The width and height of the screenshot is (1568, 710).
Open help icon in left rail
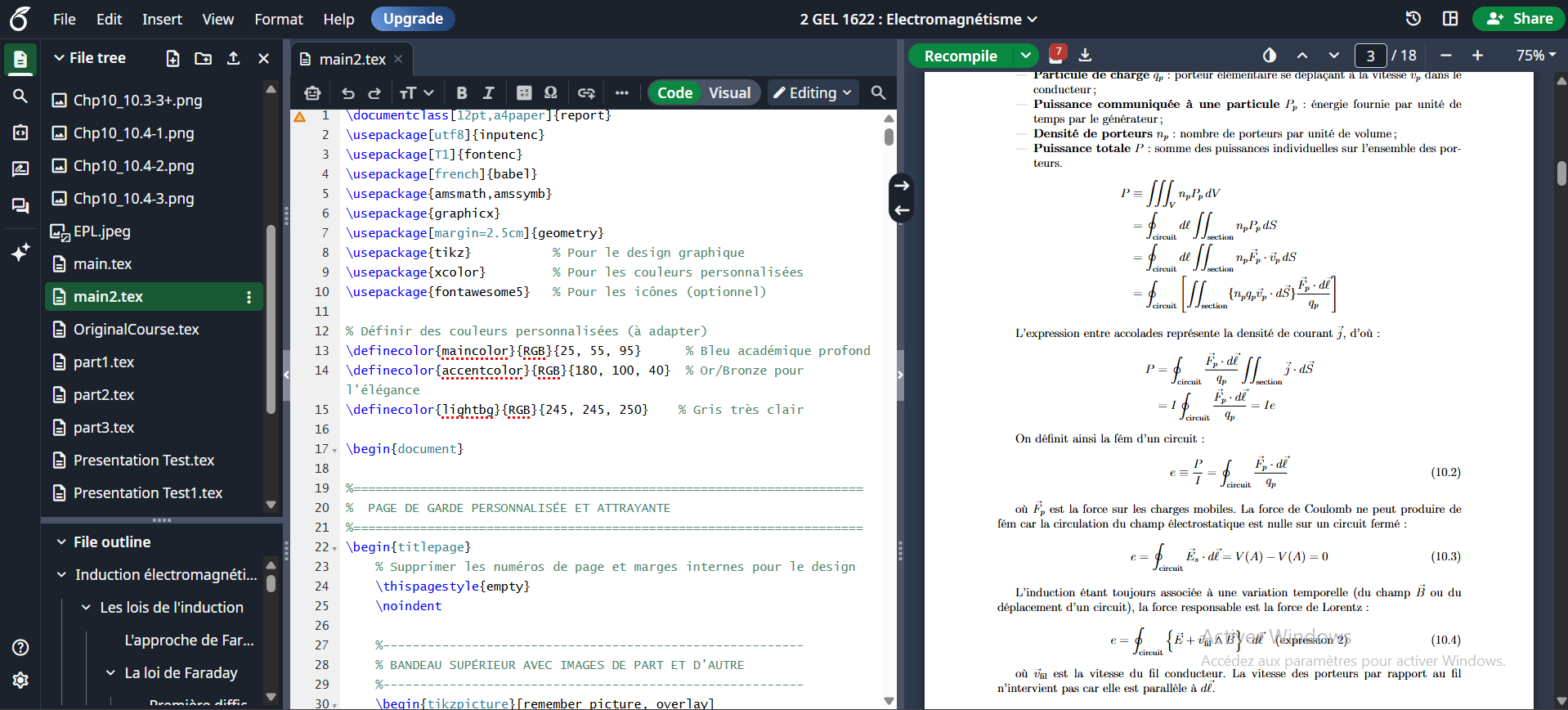coord(20,648)
